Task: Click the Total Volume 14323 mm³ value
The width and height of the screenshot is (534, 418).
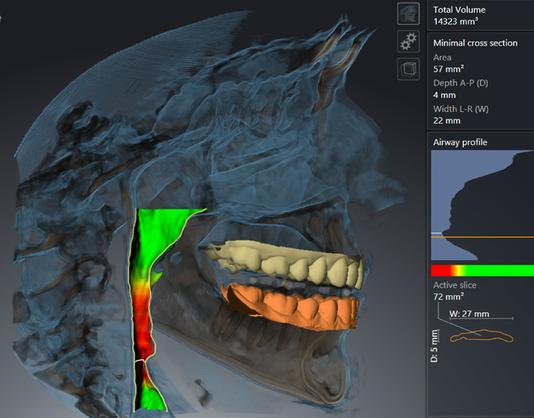Action: click(456, 21)
